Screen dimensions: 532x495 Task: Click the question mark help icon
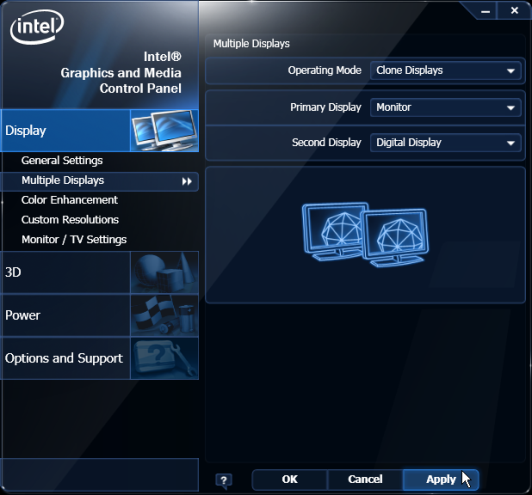click(224, 481)
